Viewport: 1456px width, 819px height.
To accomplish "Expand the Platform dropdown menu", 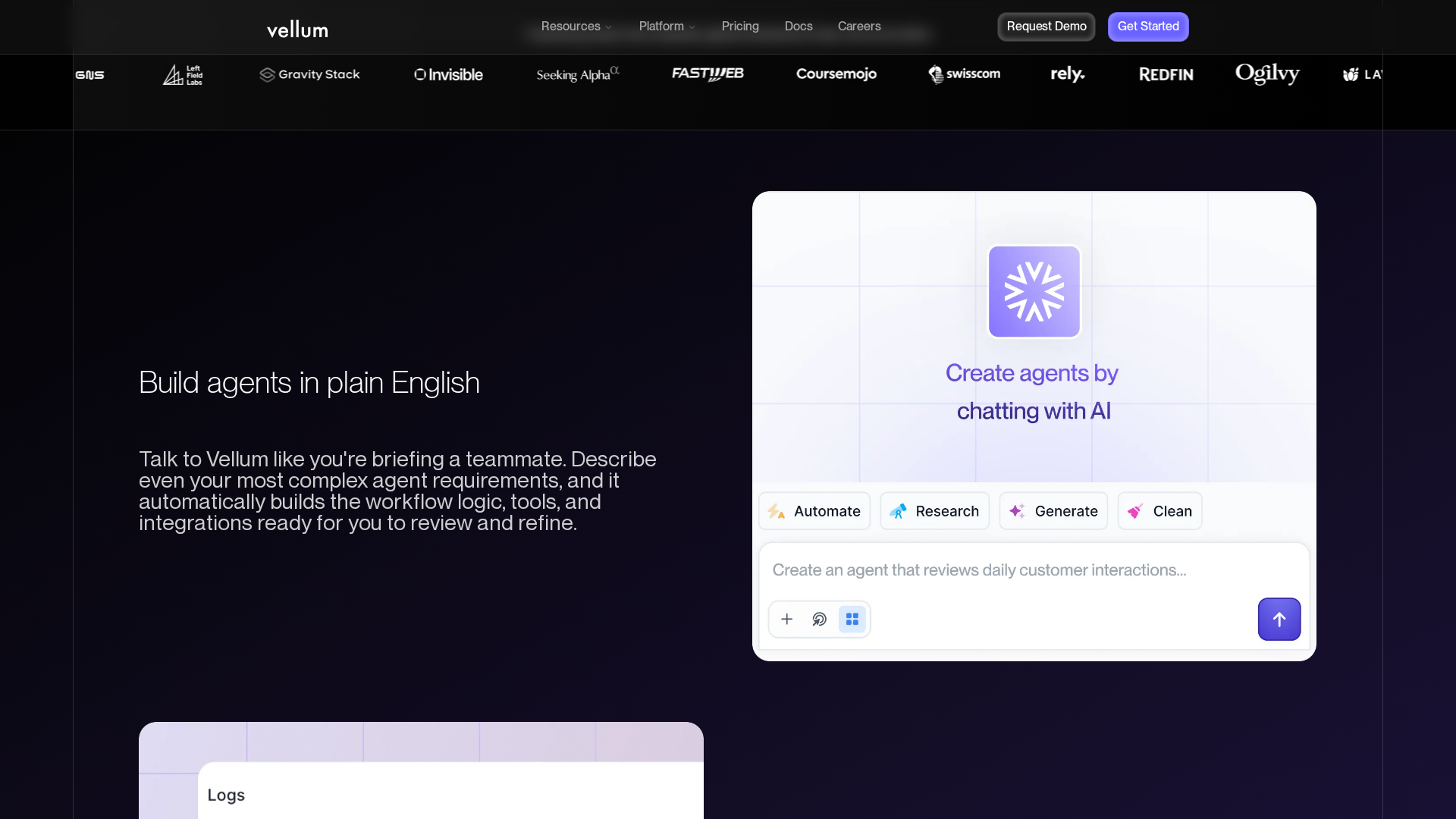I will point(667,27).
